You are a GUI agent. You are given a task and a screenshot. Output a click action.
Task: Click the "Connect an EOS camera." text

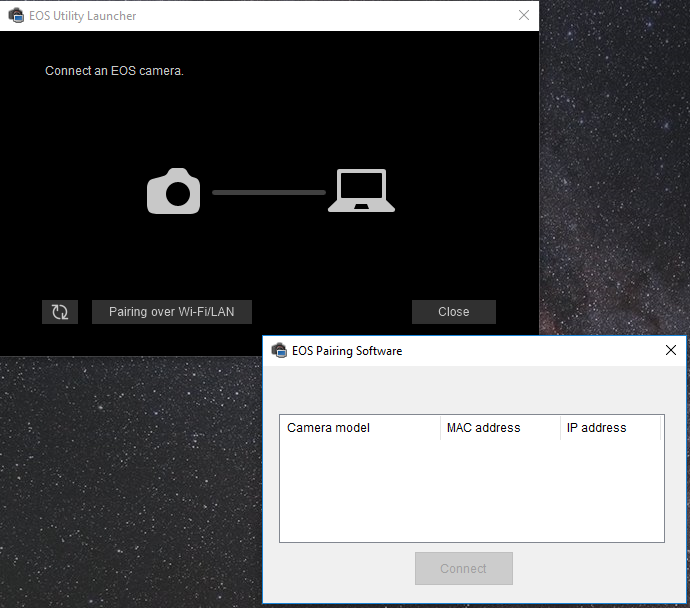tap(114, 72)
